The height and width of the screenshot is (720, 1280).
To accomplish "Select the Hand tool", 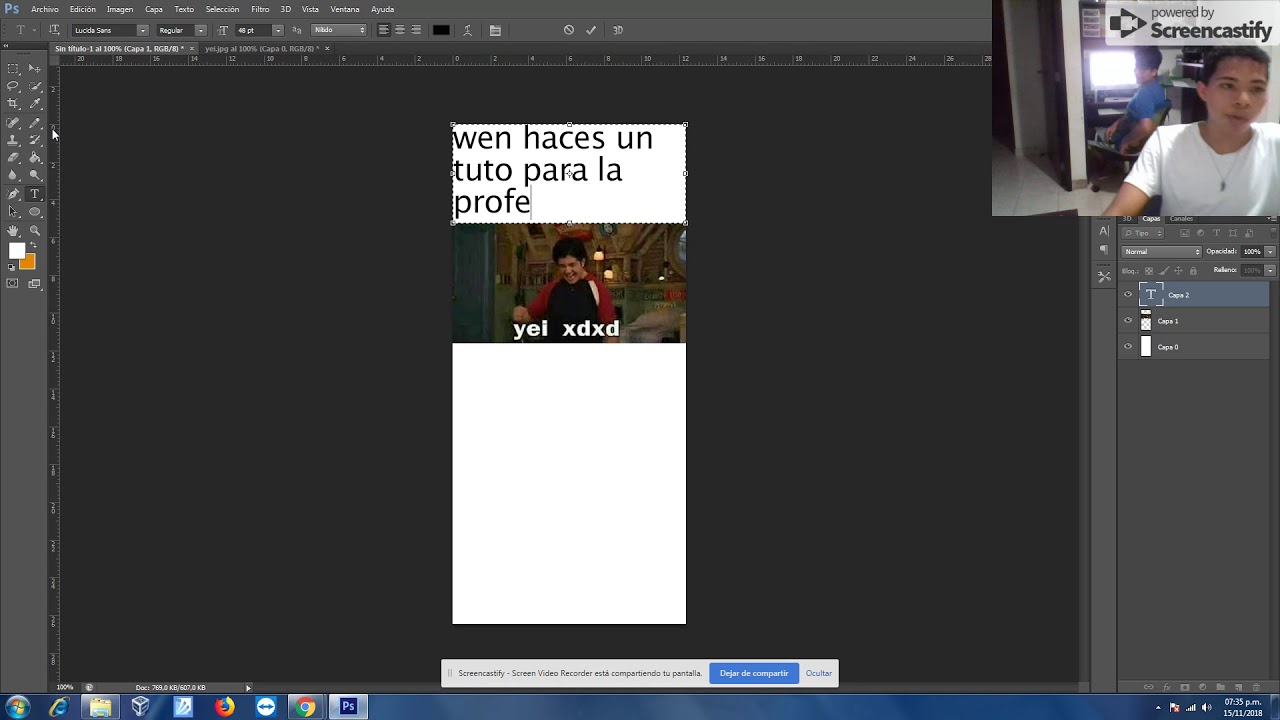I will pos(13,231).
